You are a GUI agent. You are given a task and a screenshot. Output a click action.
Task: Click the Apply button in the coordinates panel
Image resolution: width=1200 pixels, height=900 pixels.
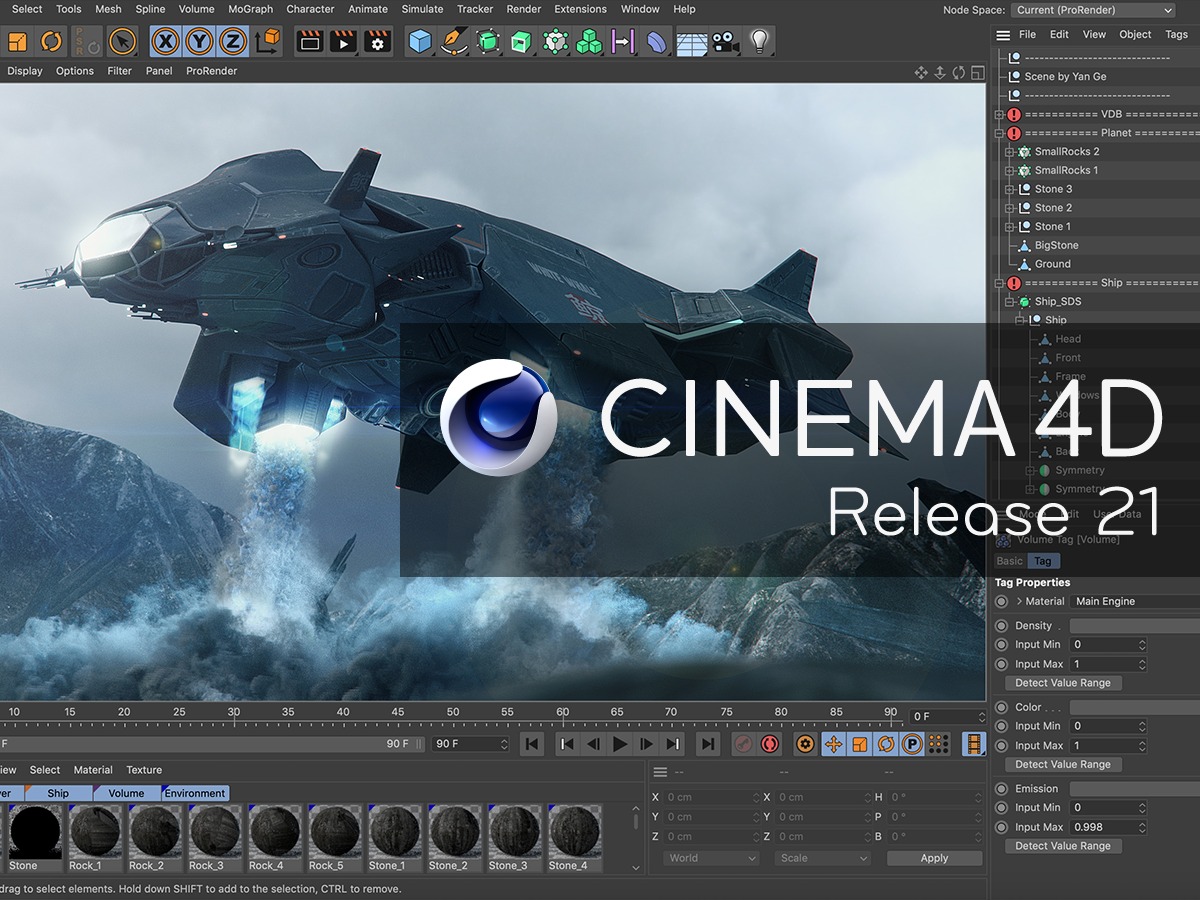(934, 858)
